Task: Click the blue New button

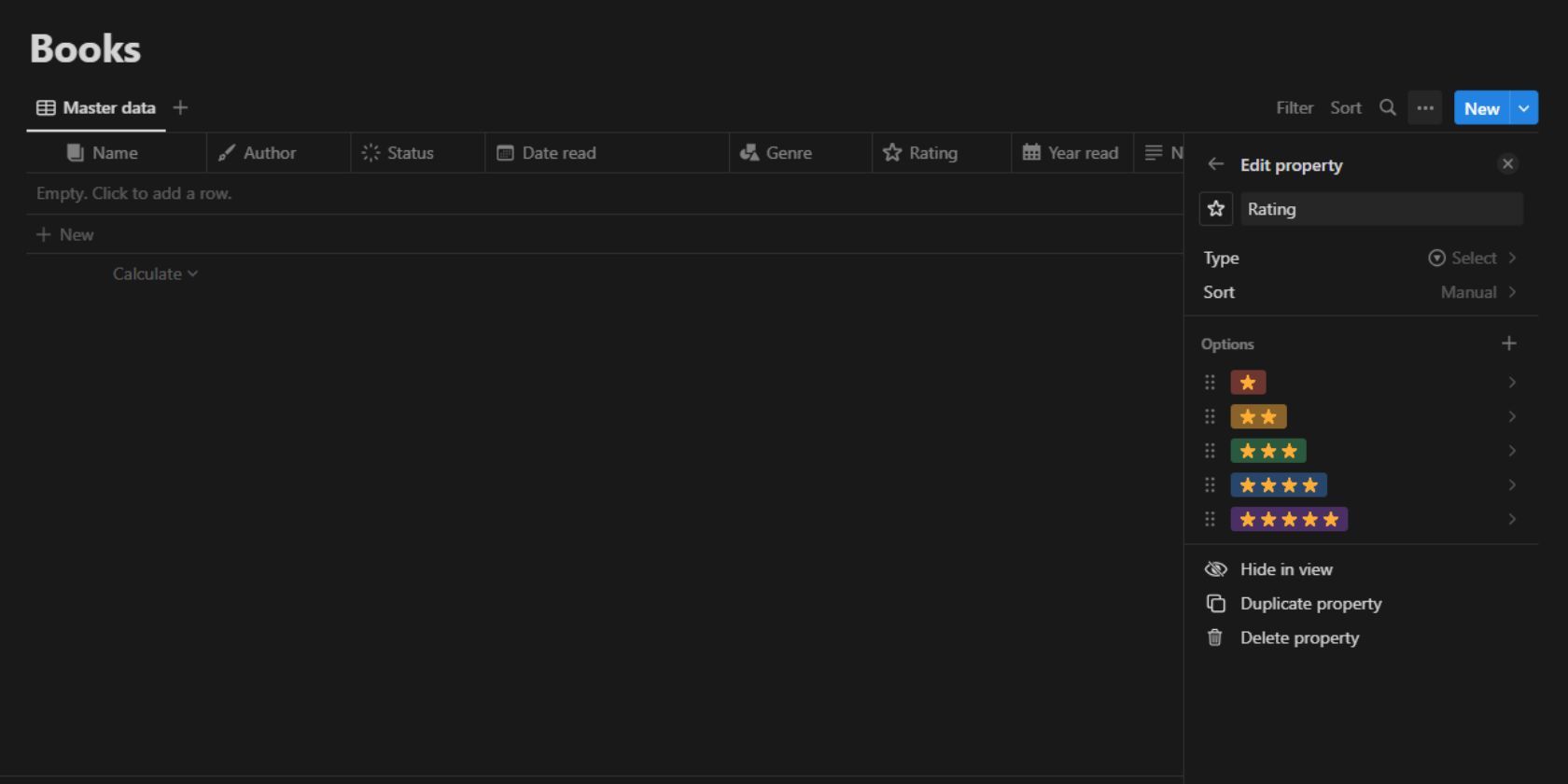Action: coord(1481,108)
